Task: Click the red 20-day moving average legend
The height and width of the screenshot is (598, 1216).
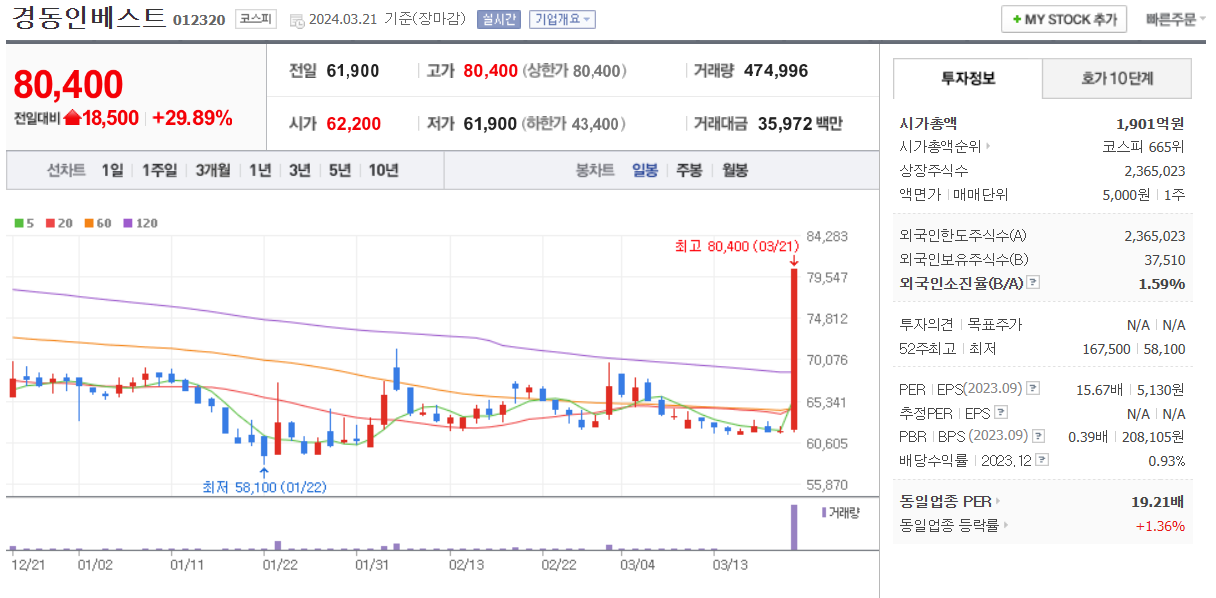Action: point(59,223)
